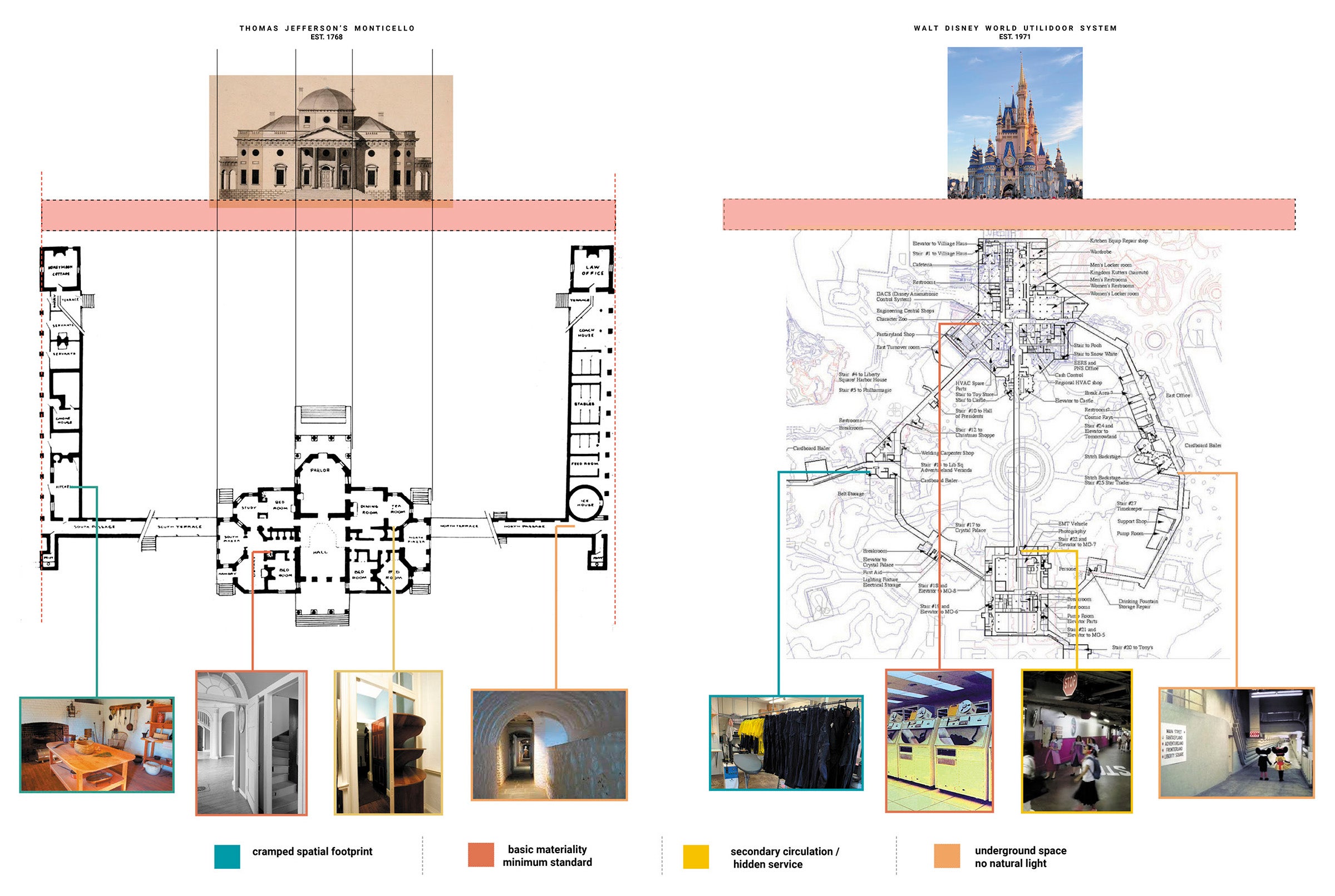Click the 'Thomas Jefferson's Monticello' title
Viewport: 1335px width, 896px height.
(x=327, y=28)
